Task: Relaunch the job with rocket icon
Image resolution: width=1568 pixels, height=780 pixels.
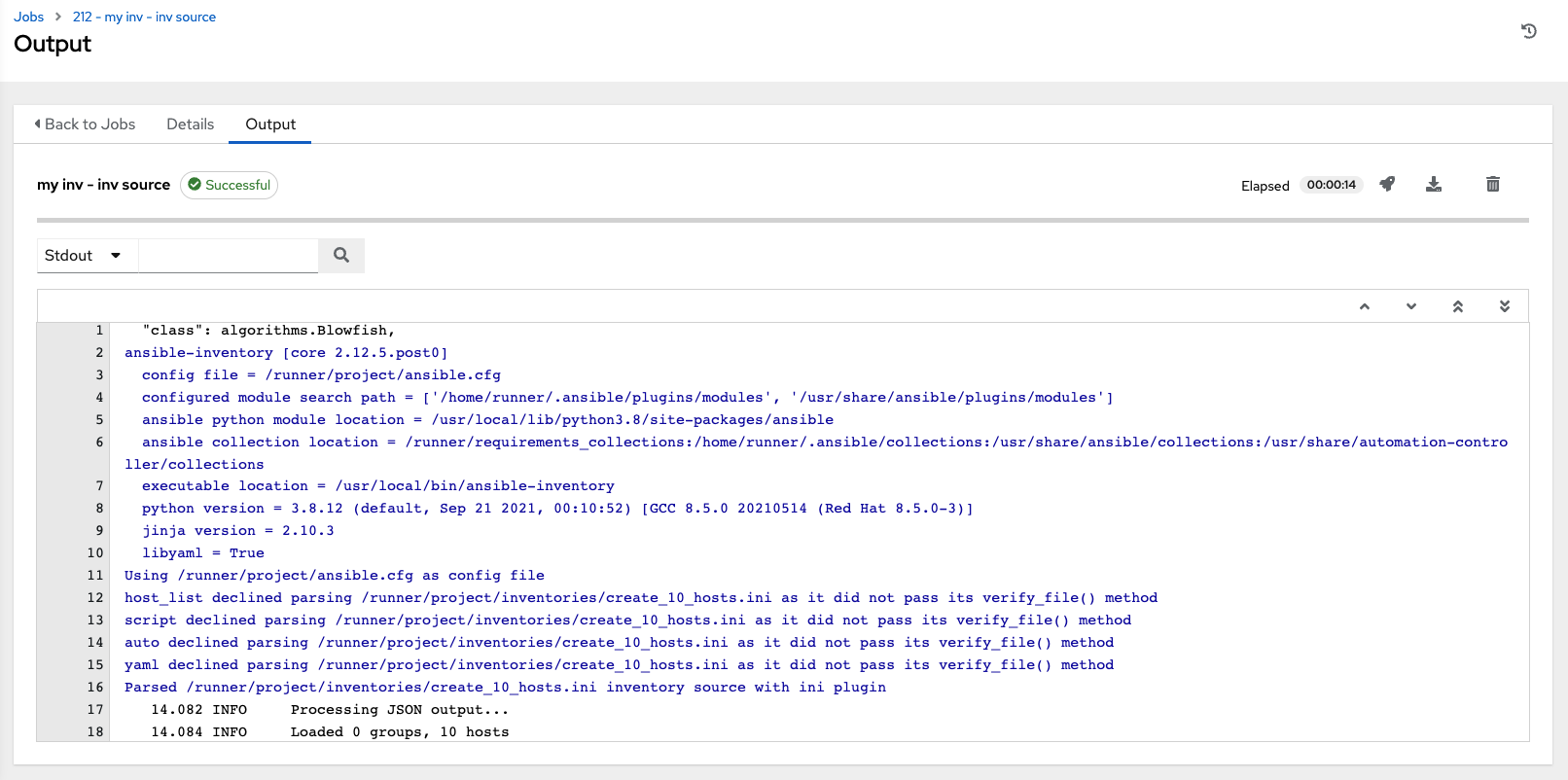Action: pos(1387,184)
